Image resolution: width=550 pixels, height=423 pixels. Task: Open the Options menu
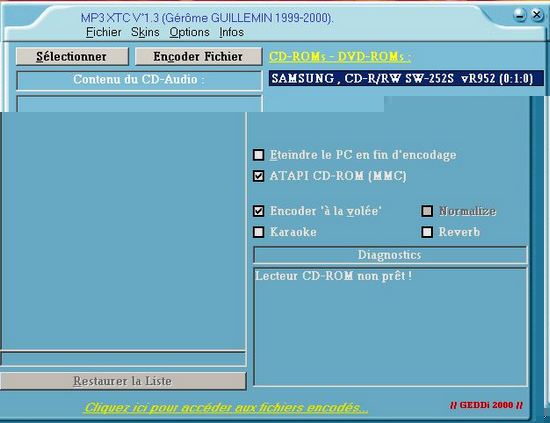[189, 33]
